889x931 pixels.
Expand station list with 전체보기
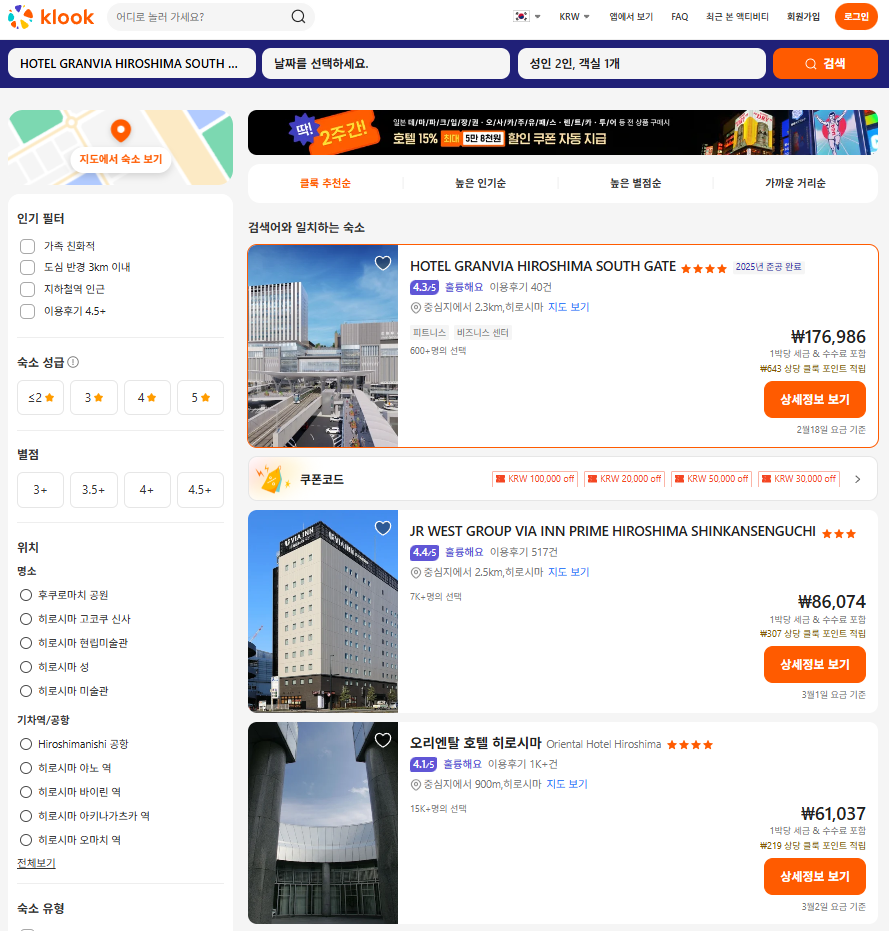click(x=36, y=863)
